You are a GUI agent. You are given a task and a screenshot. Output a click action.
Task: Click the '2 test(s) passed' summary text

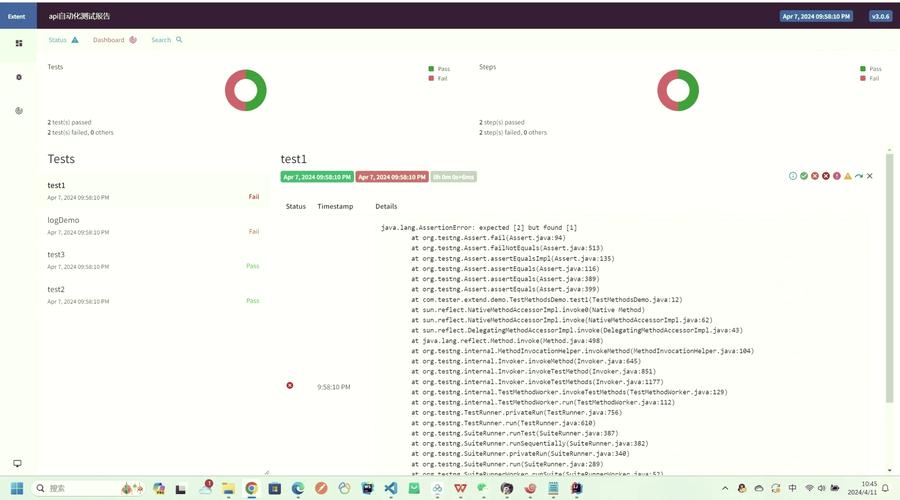click(x=69, y=122)
